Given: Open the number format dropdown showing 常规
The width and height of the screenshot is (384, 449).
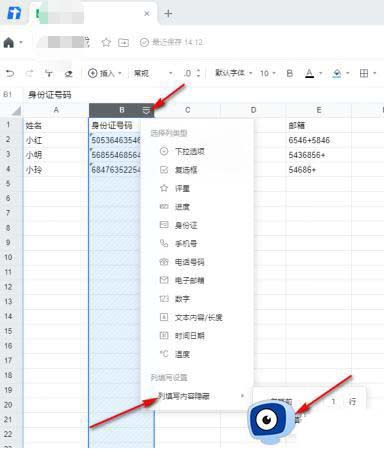Looking at the screenshot, I should tap(153, 73).
